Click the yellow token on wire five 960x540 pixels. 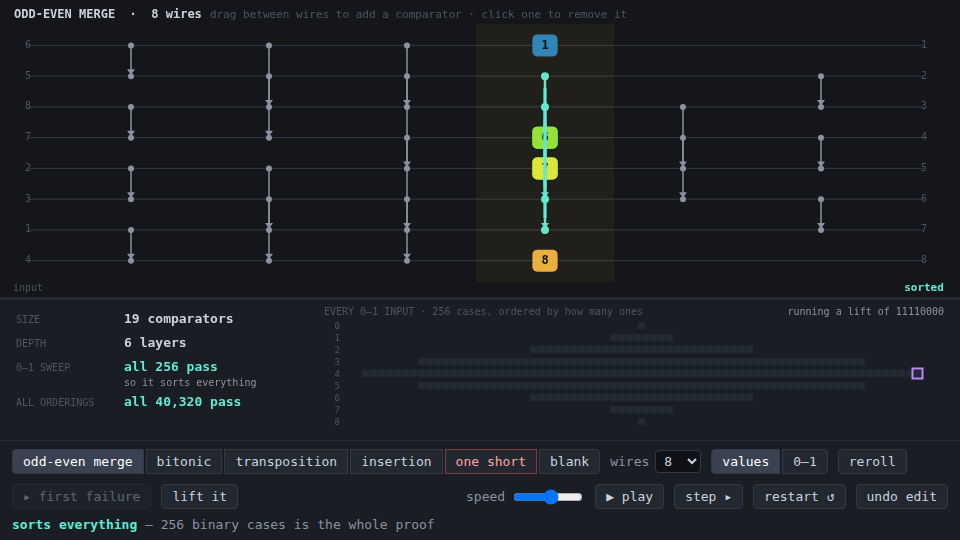coord(544,168)
